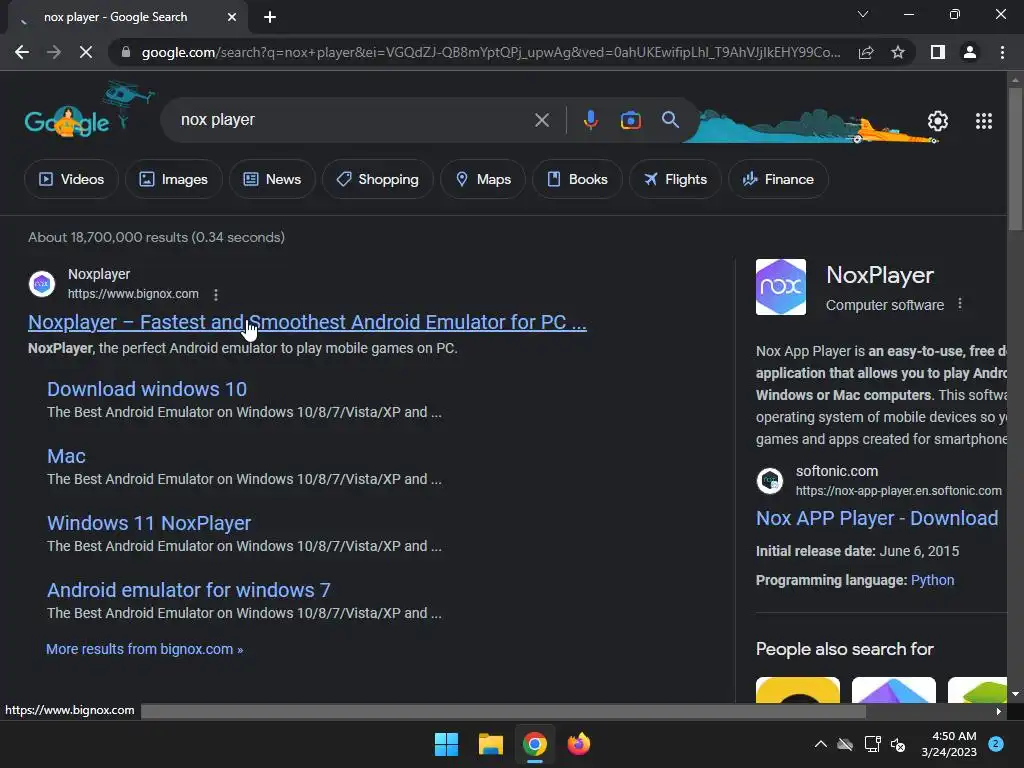
Task: Search by image with the camera icon
Action: click(631, 120)
